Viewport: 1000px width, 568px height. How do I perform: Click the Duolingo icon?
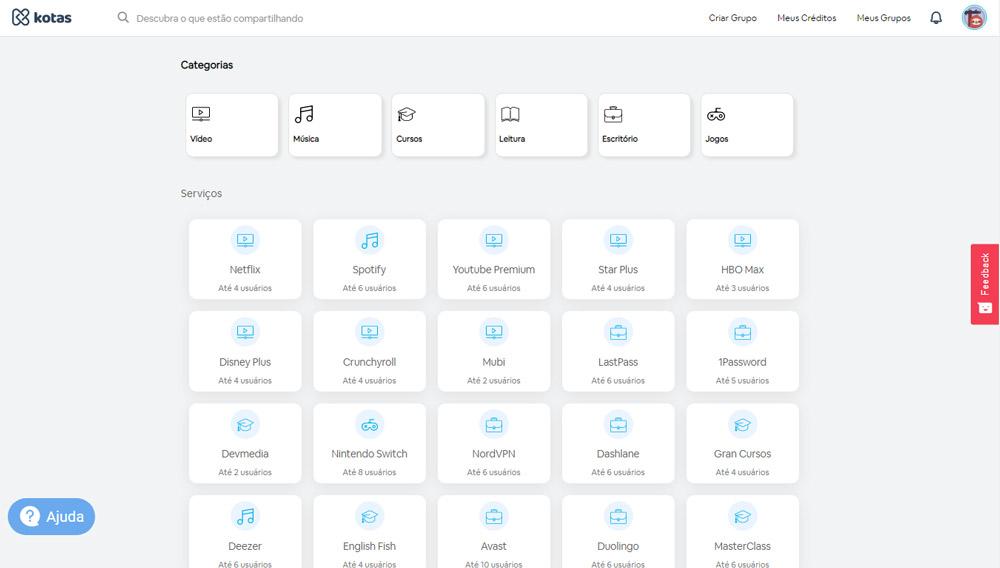[618, 516]
